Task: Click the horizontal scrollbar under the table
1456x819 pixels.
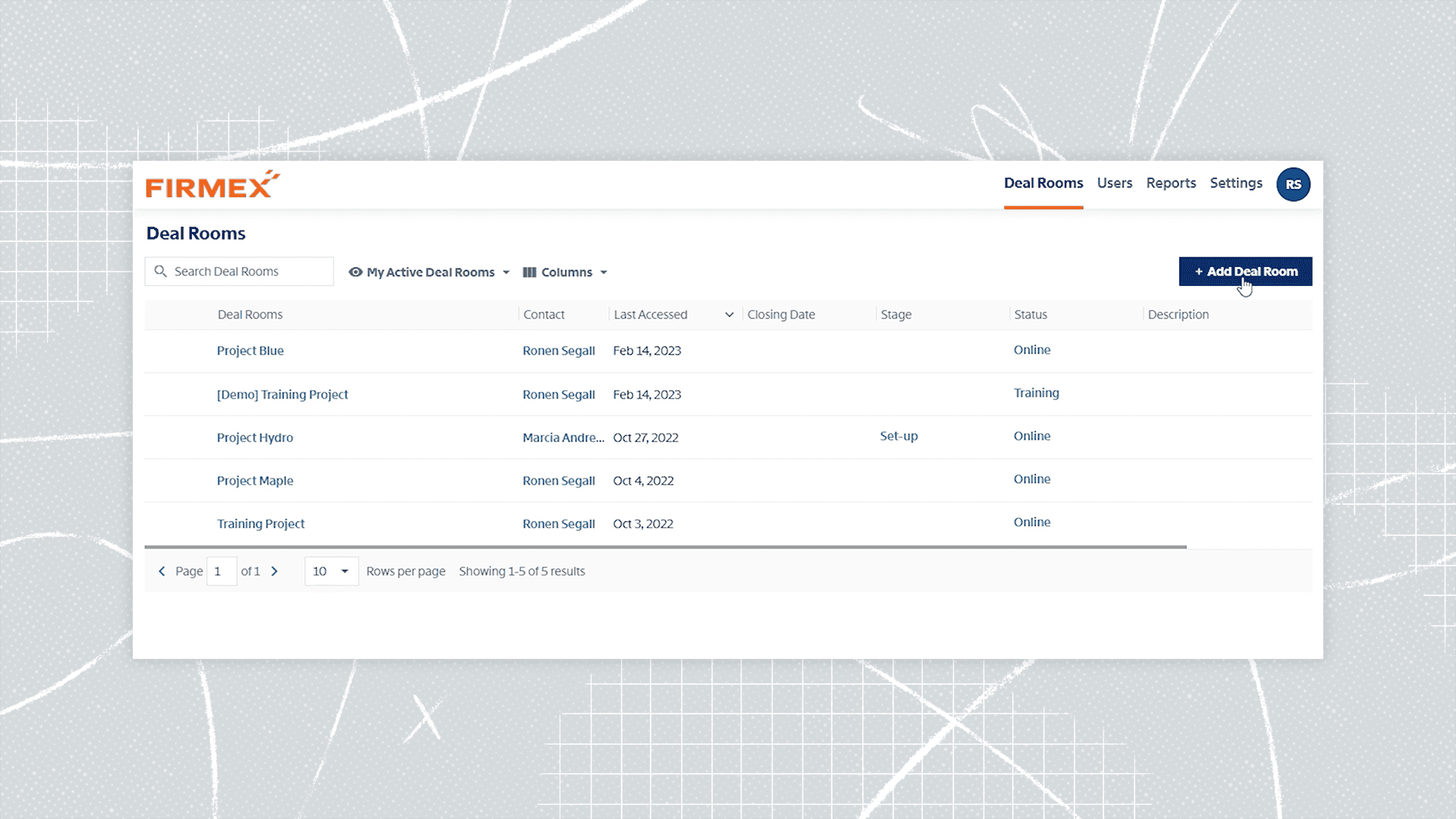Action: pos(665,547)
